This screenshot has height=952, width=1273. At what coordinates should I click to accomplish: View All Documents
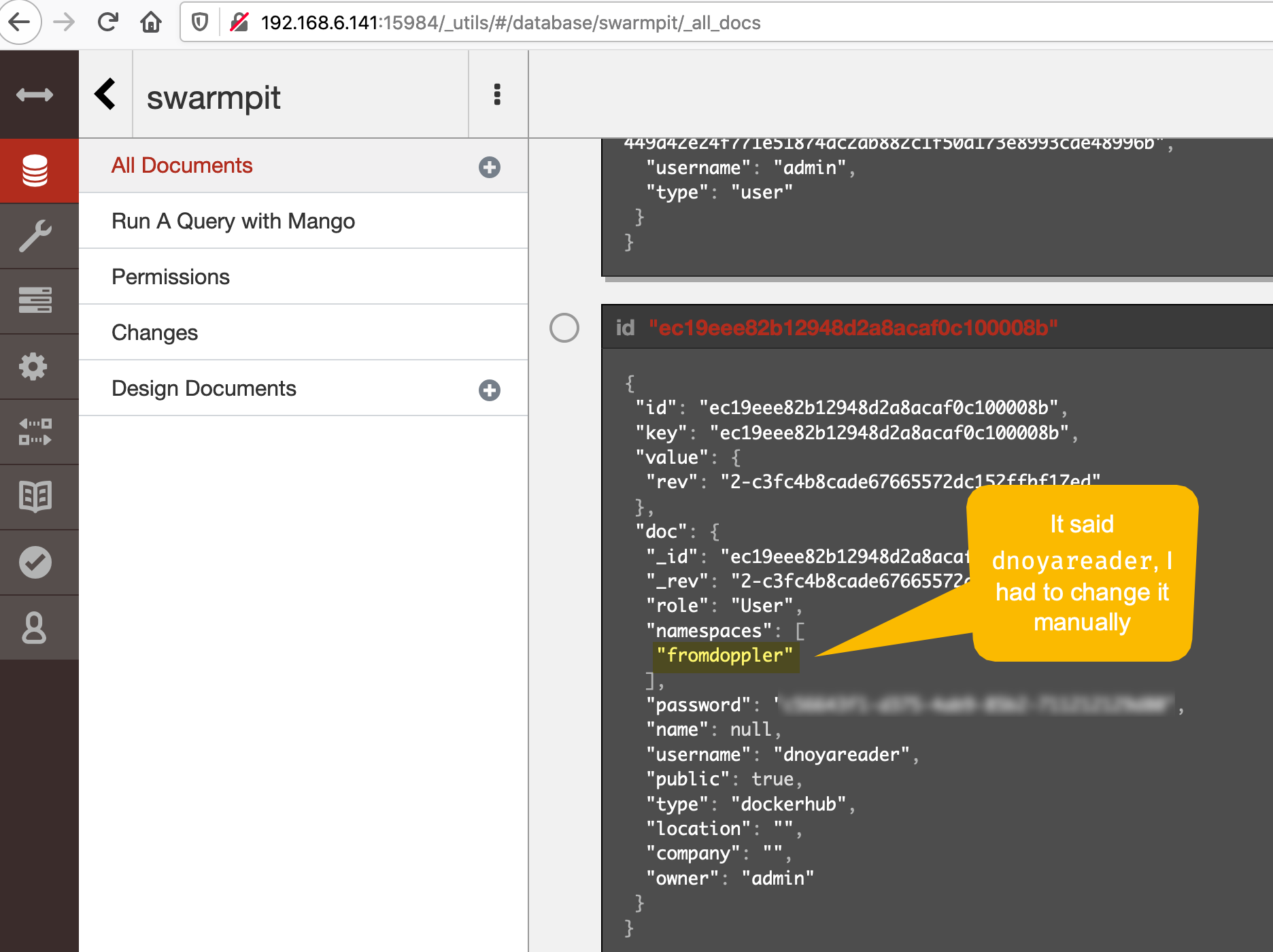pyautogui.click(x=182, y=165)
